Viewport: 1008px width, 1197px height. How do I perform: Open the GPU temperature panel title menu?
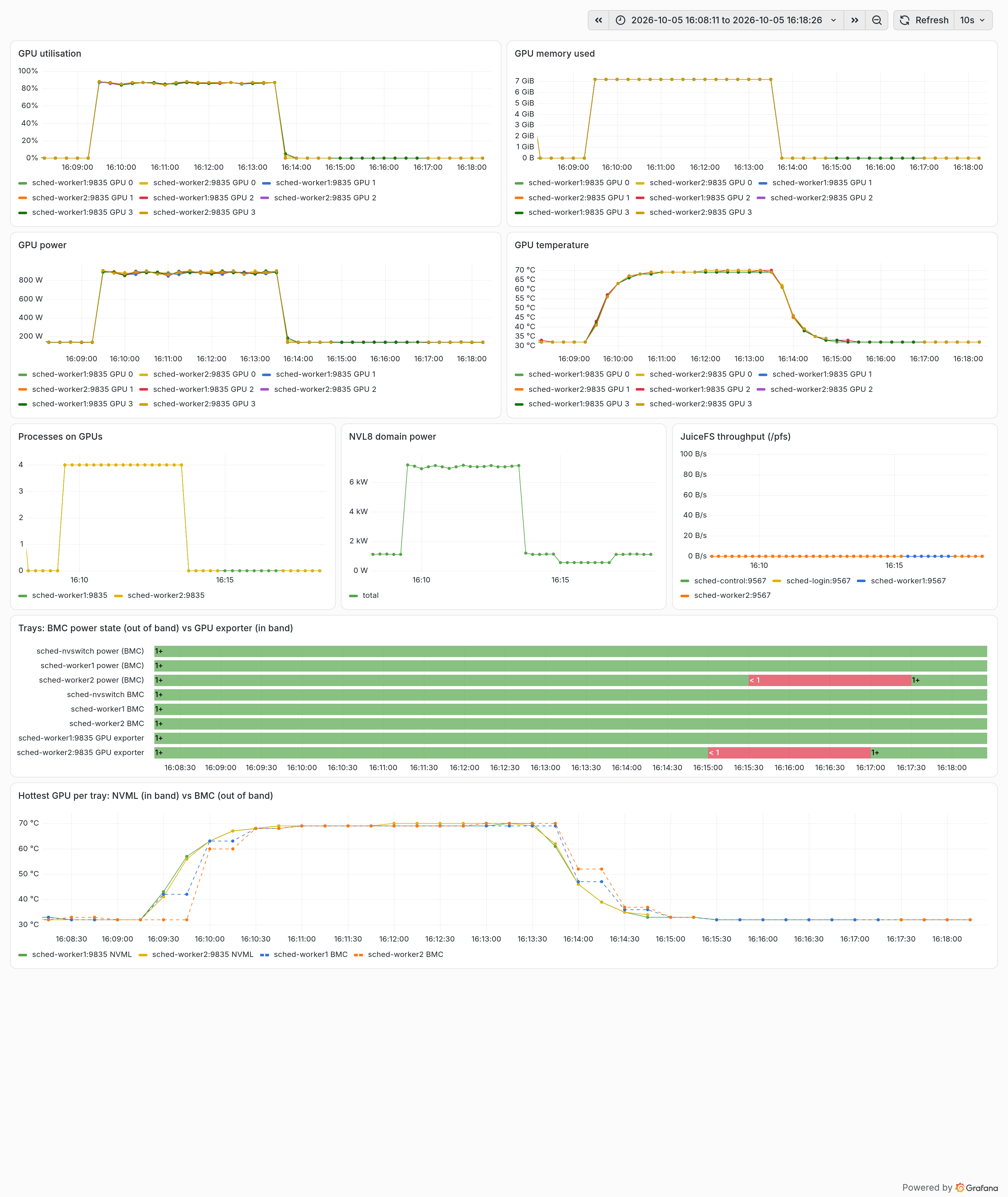click(552, 245)
